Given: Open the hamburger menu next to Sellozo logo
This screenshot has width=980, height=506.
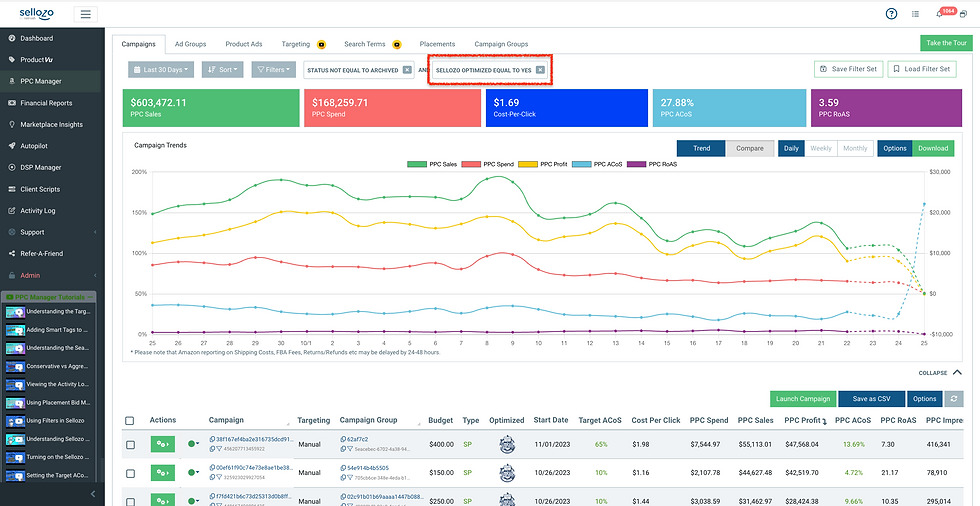Looking at the screenshot, I should (86, 14).
